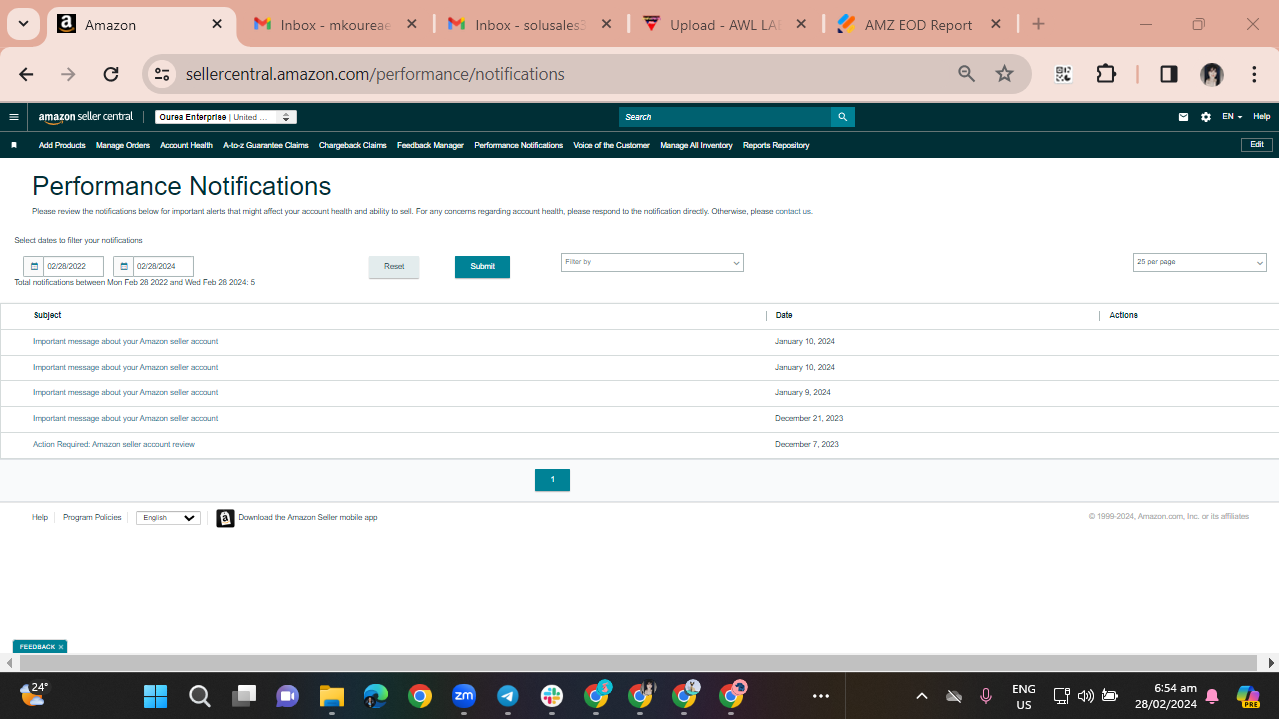The width and height of the screenshot is (1279, 719).
Task: Open the January 9, 2024 date link
Action: [803, 393]
